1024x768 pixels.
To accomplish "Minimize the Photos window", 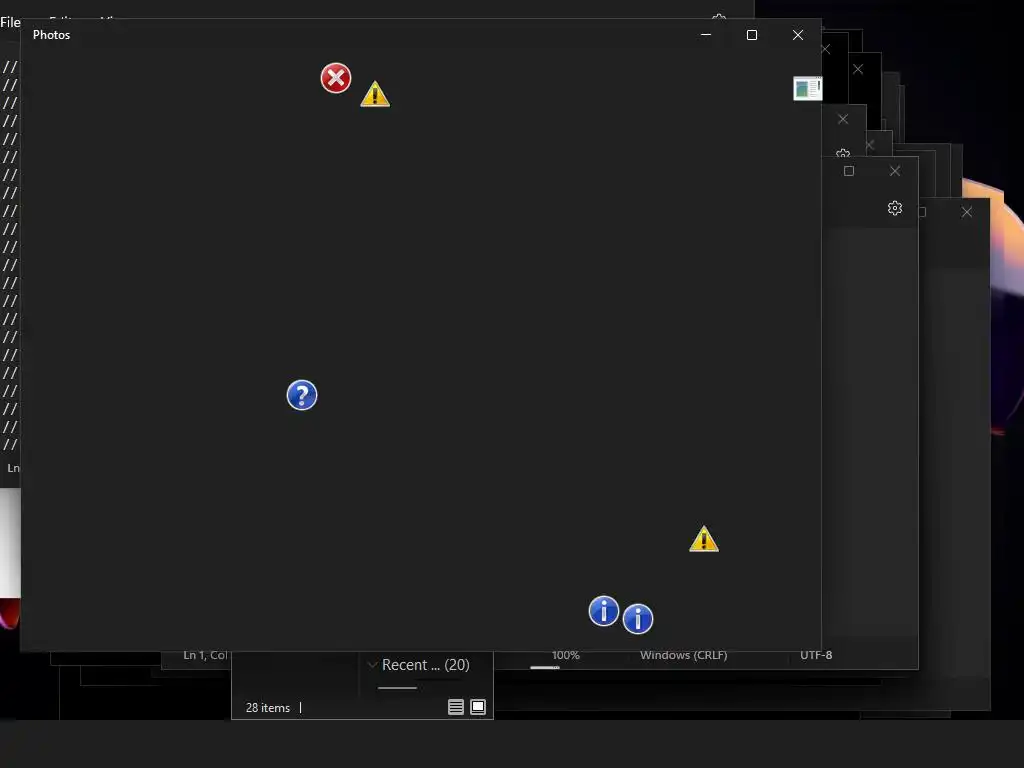I will pos(706,35).
